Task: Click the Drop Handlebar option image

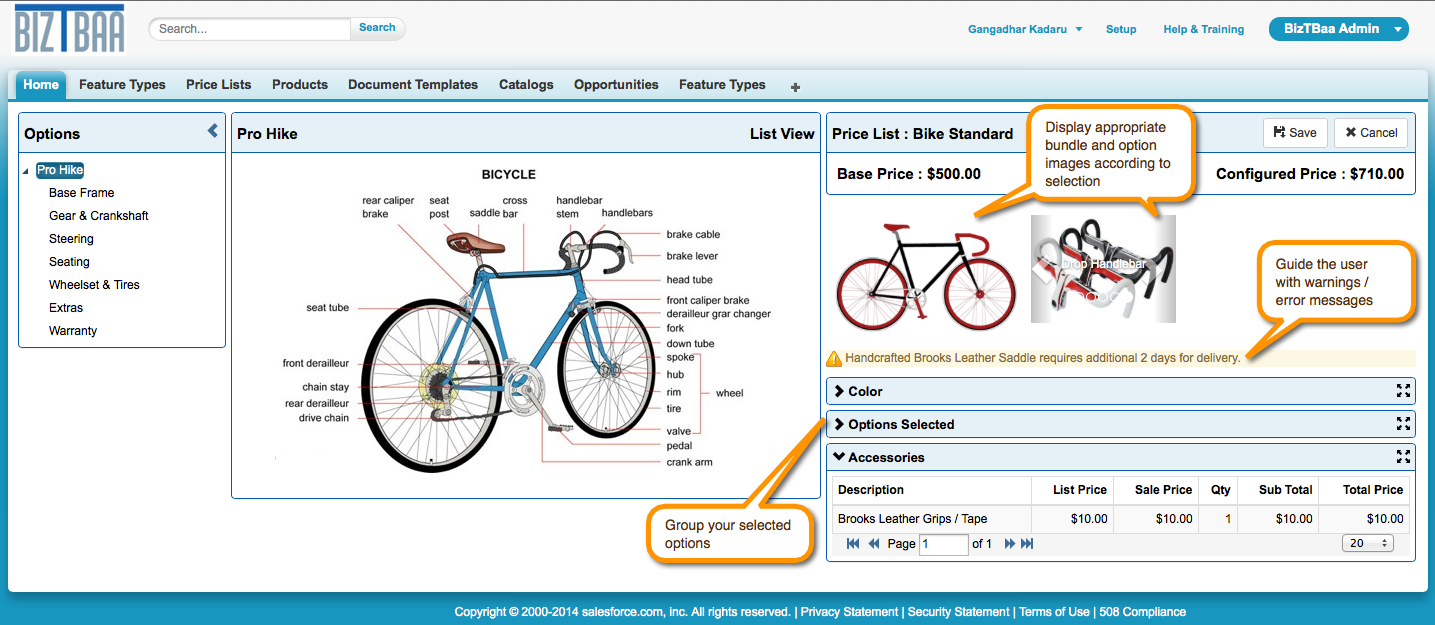Action: [x=1103, y=269]
